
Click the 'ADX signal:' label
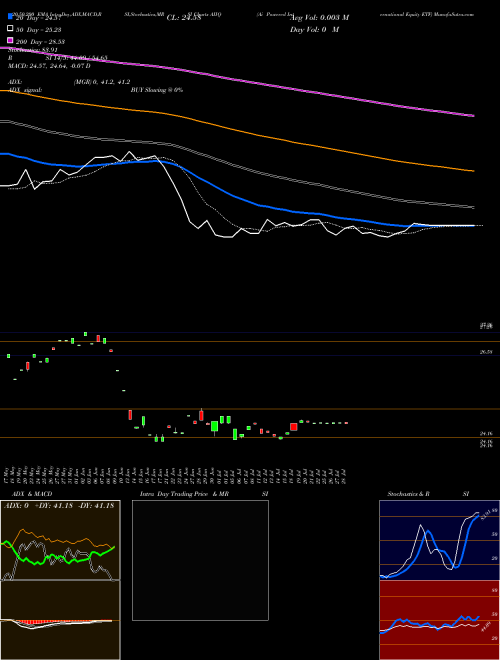click(x=25, y=90)
